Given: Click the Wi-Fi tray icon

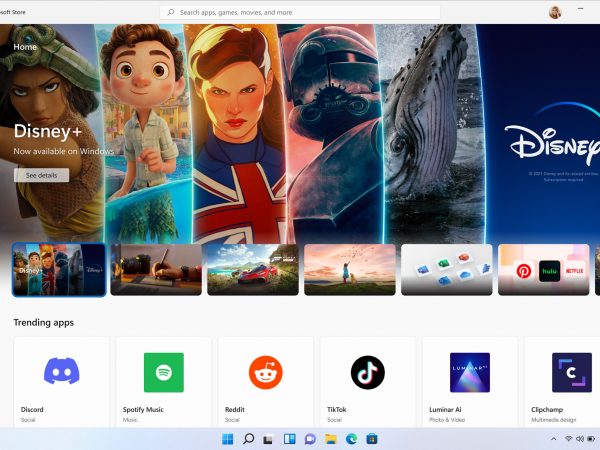Looking at the screenshot, I should coord(569,439).
